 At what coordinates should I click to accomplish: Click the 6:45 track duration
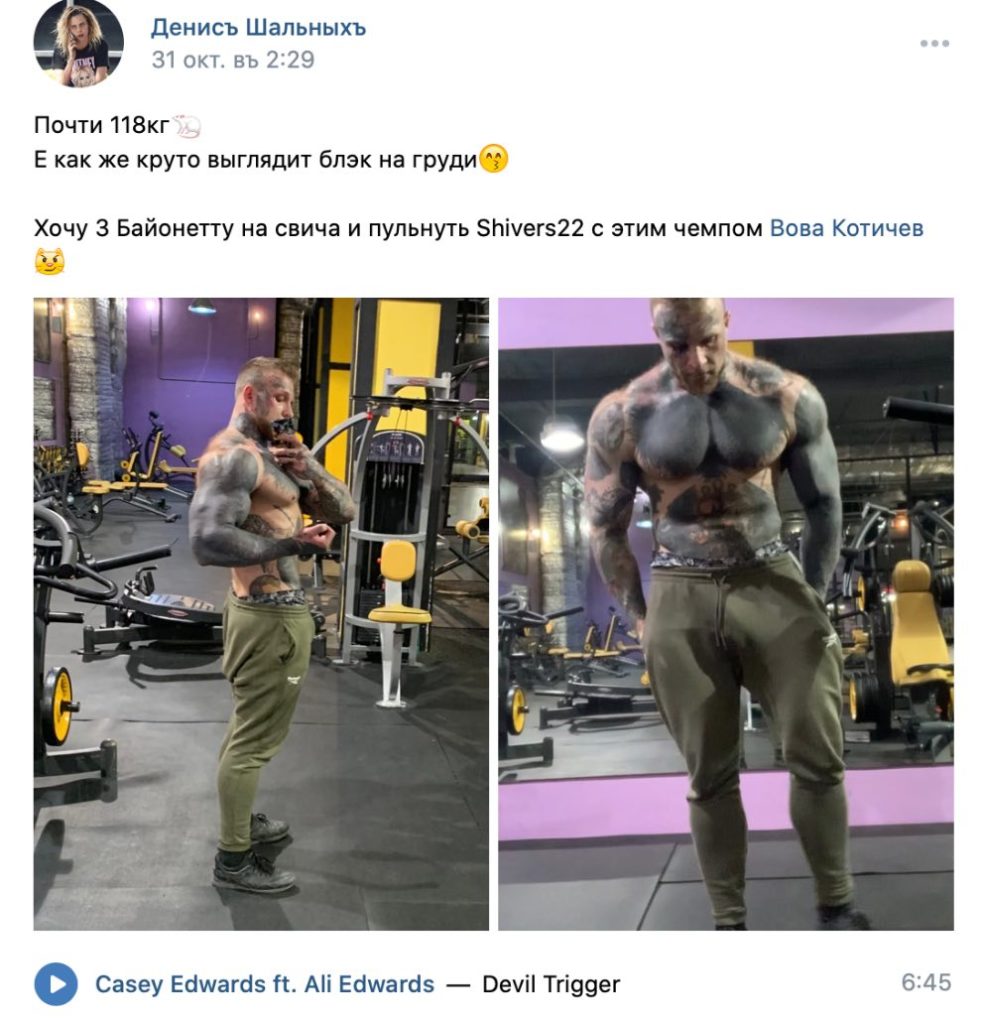tap(926, 983)
